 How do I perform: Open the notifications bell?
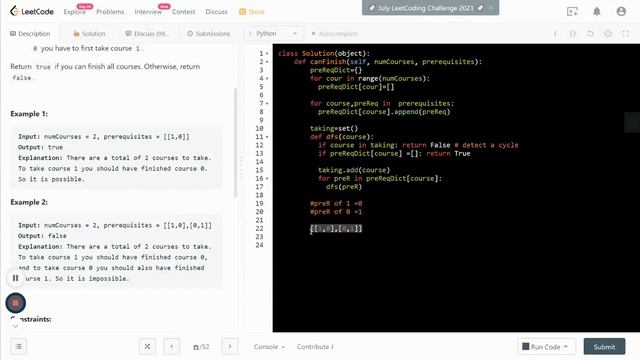[597, 11]
